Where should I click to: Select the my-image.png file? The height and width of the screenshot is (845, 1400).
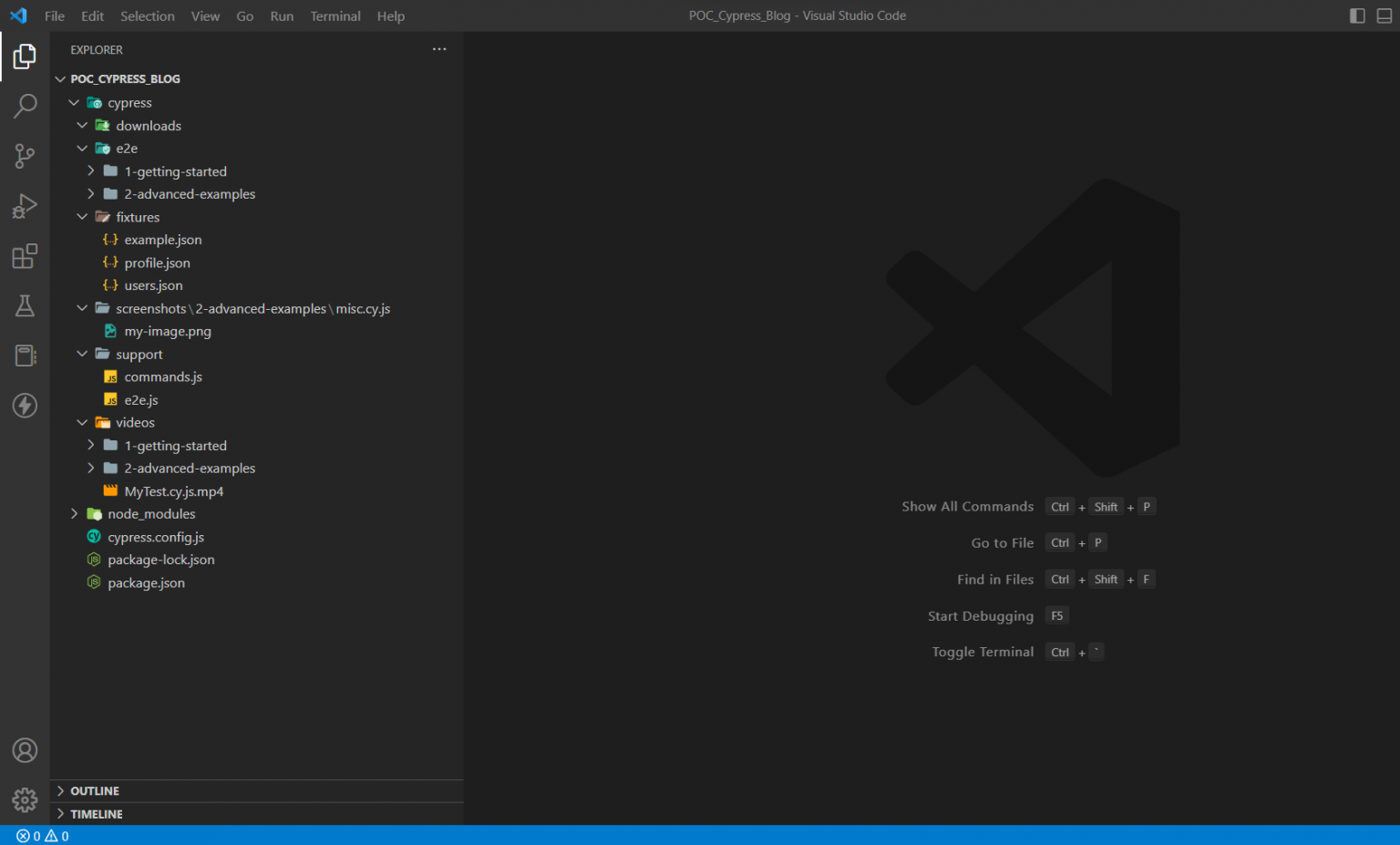[167, 332]
